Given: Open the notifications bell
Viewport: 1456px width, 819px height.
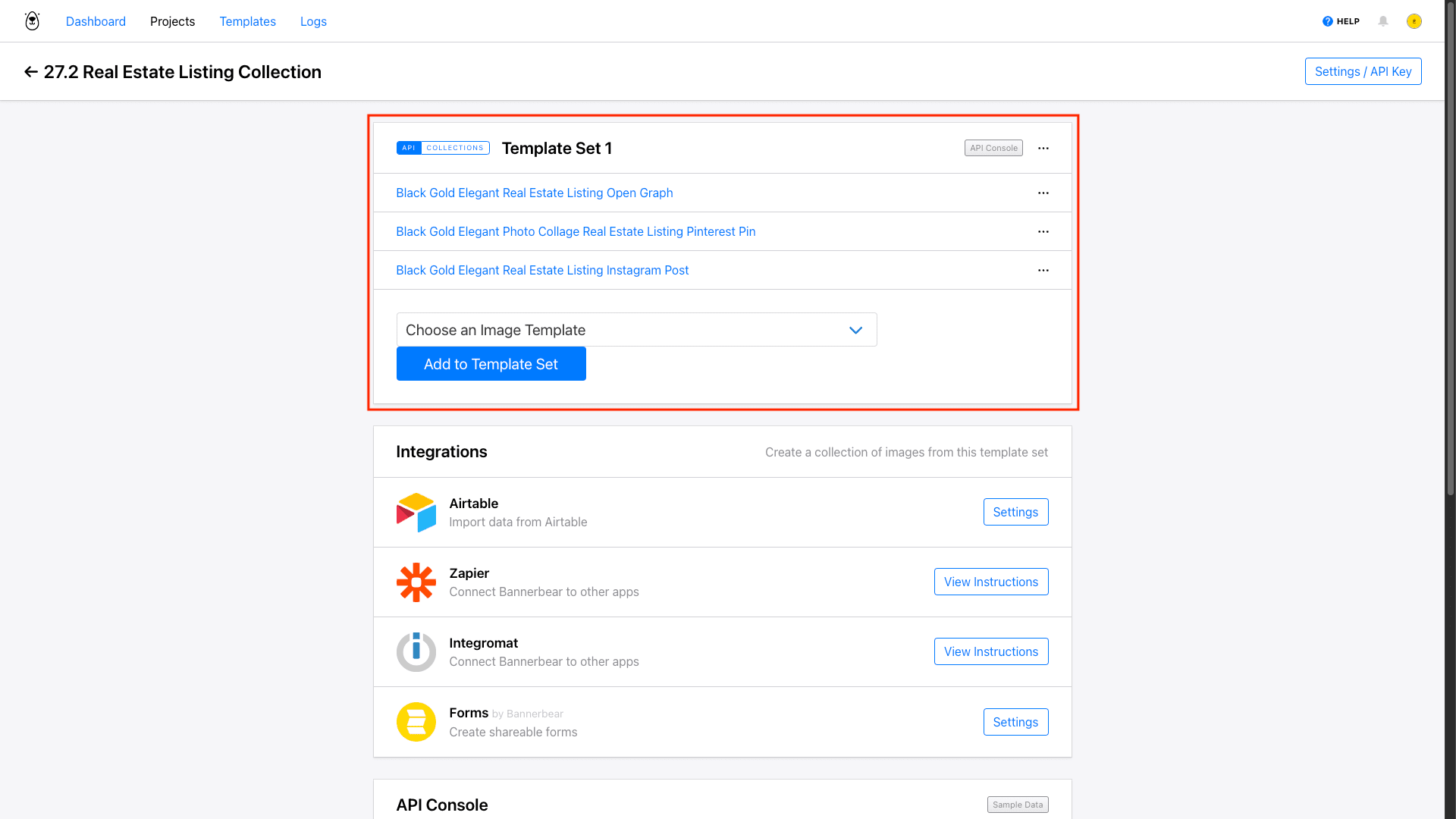Looking at the screenshot, I should [1383, 21].
